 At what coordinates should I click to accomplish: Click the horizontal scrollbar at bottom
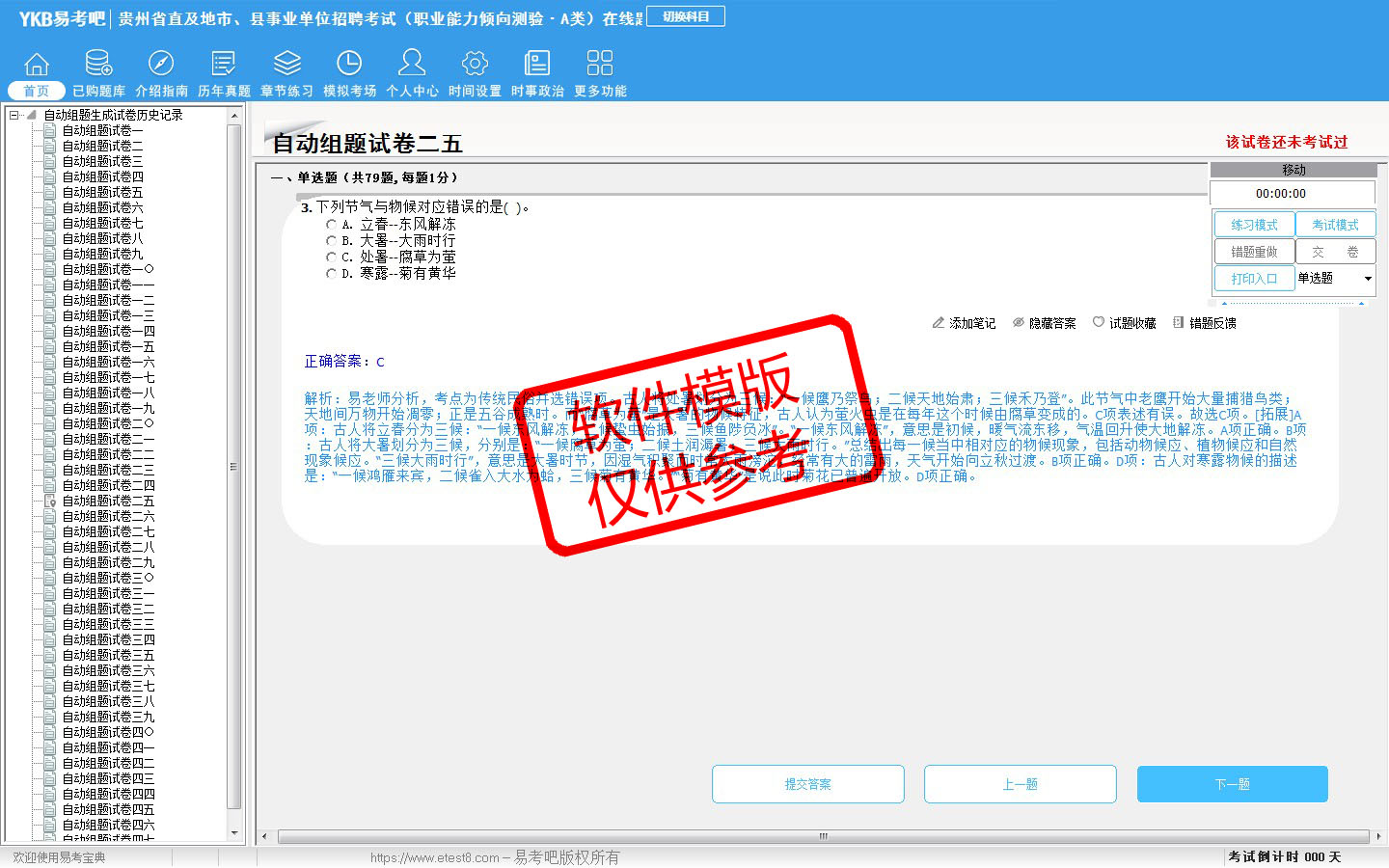click(823, 836)
